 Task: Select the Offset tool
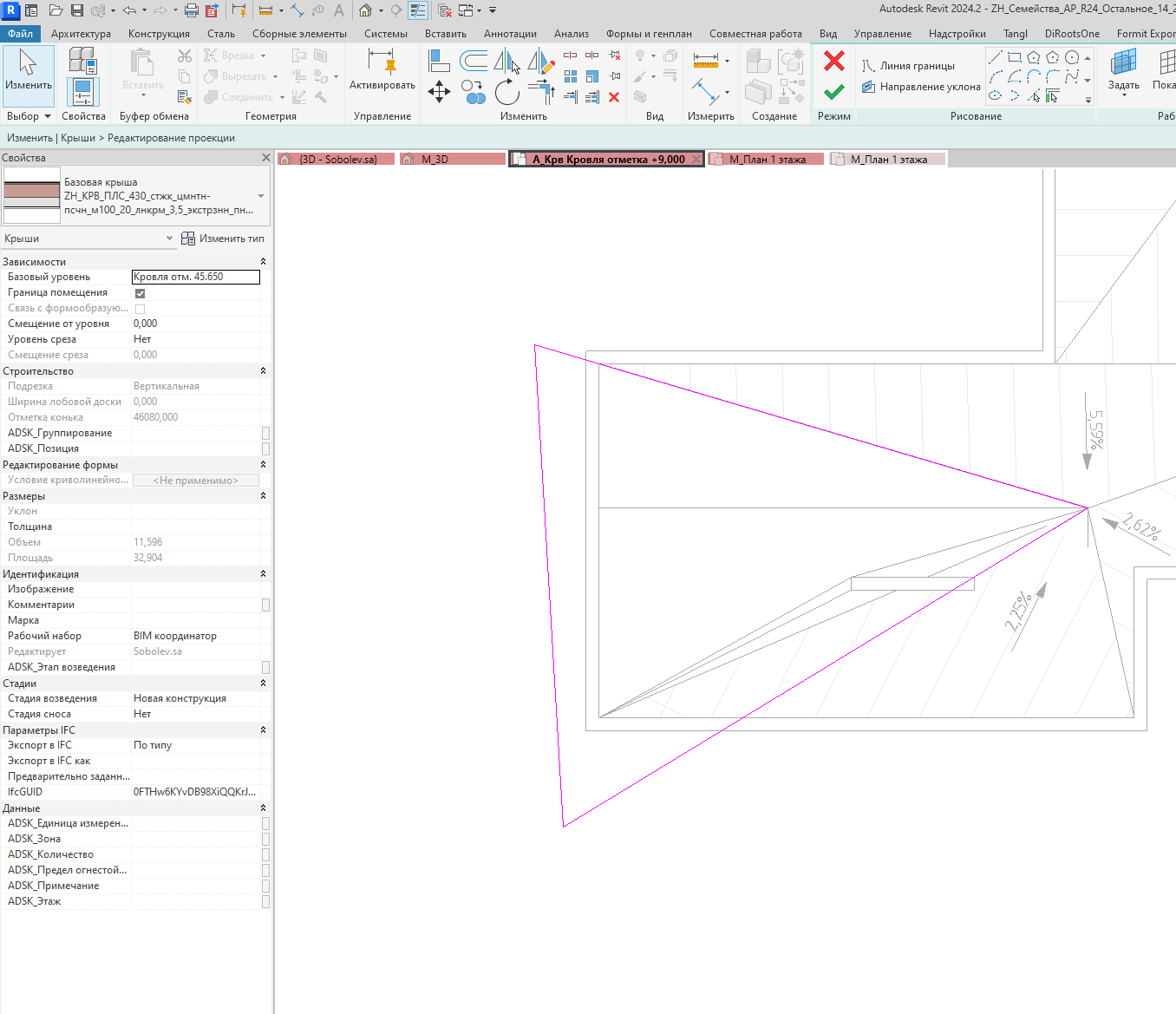pos(474,61)
